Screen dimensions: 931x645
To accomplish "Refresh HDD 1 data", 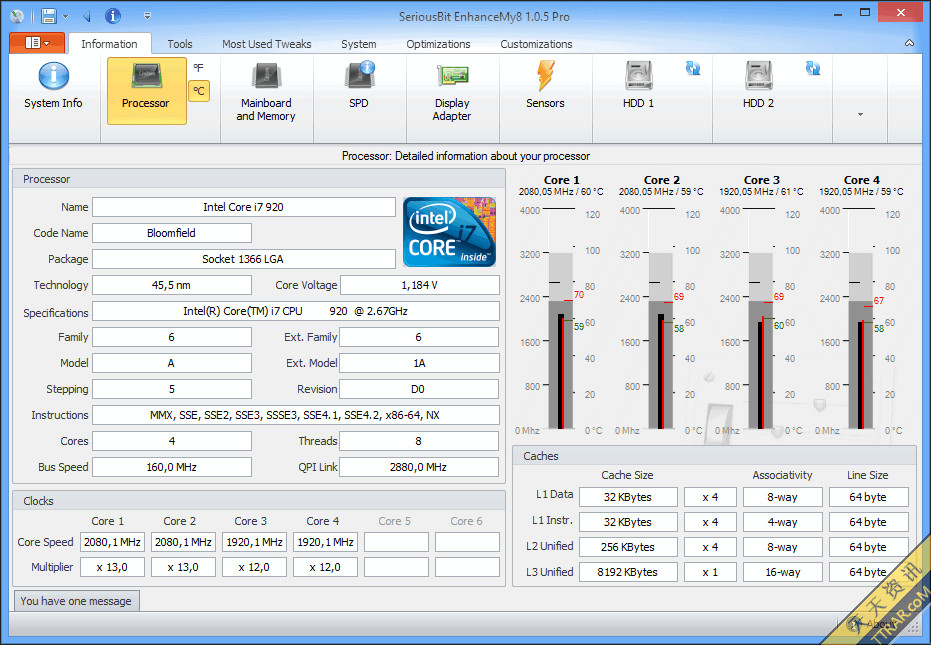I will coord(693,68).
